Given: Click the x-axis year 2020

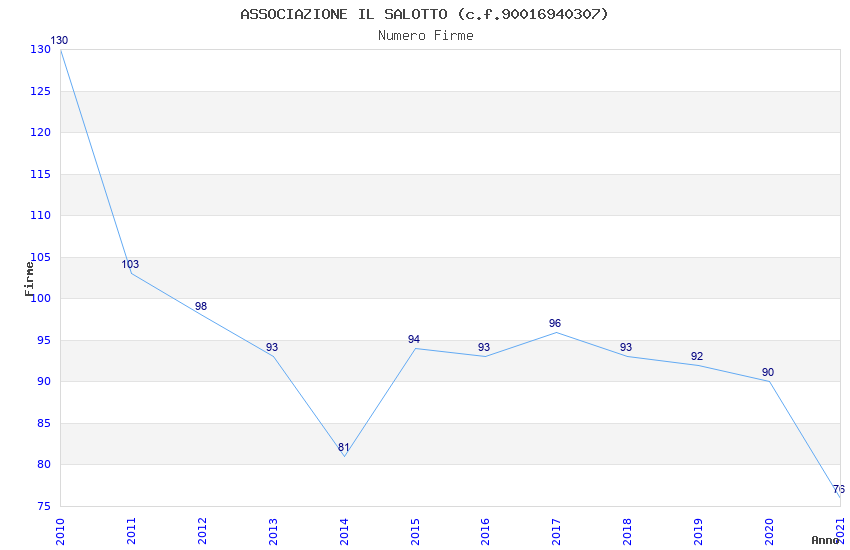Looking at the screenshot, I should (769, 531).
